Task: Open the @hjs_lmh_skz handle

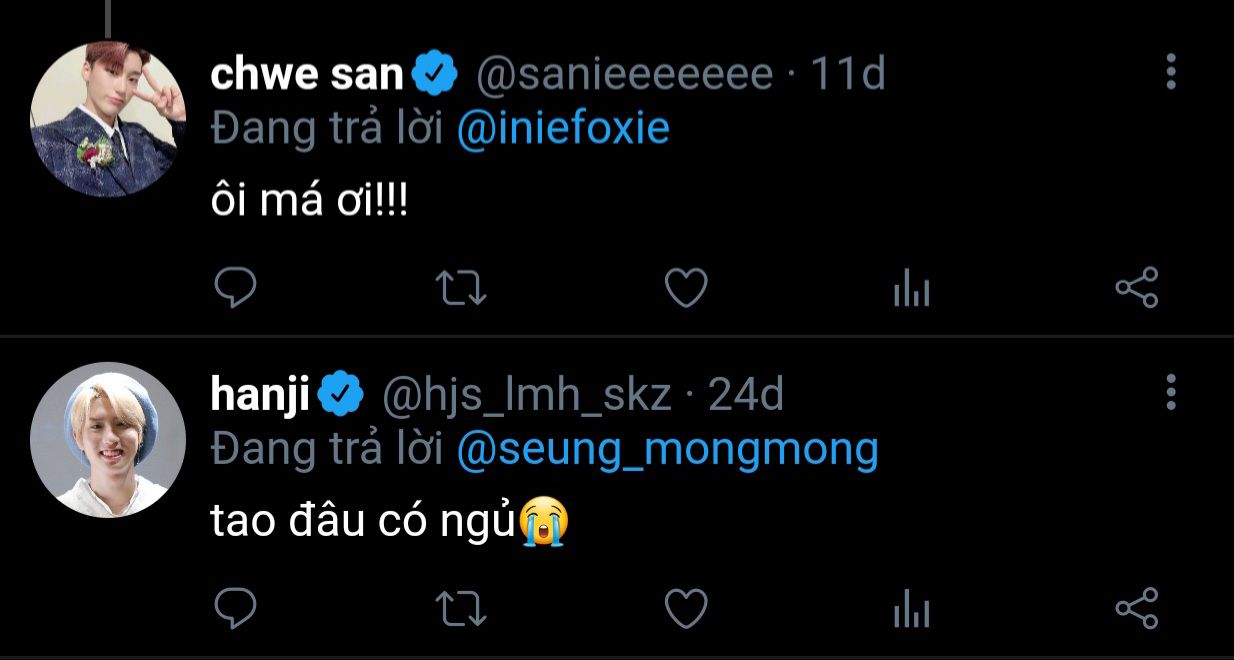Action: (527, 396)
